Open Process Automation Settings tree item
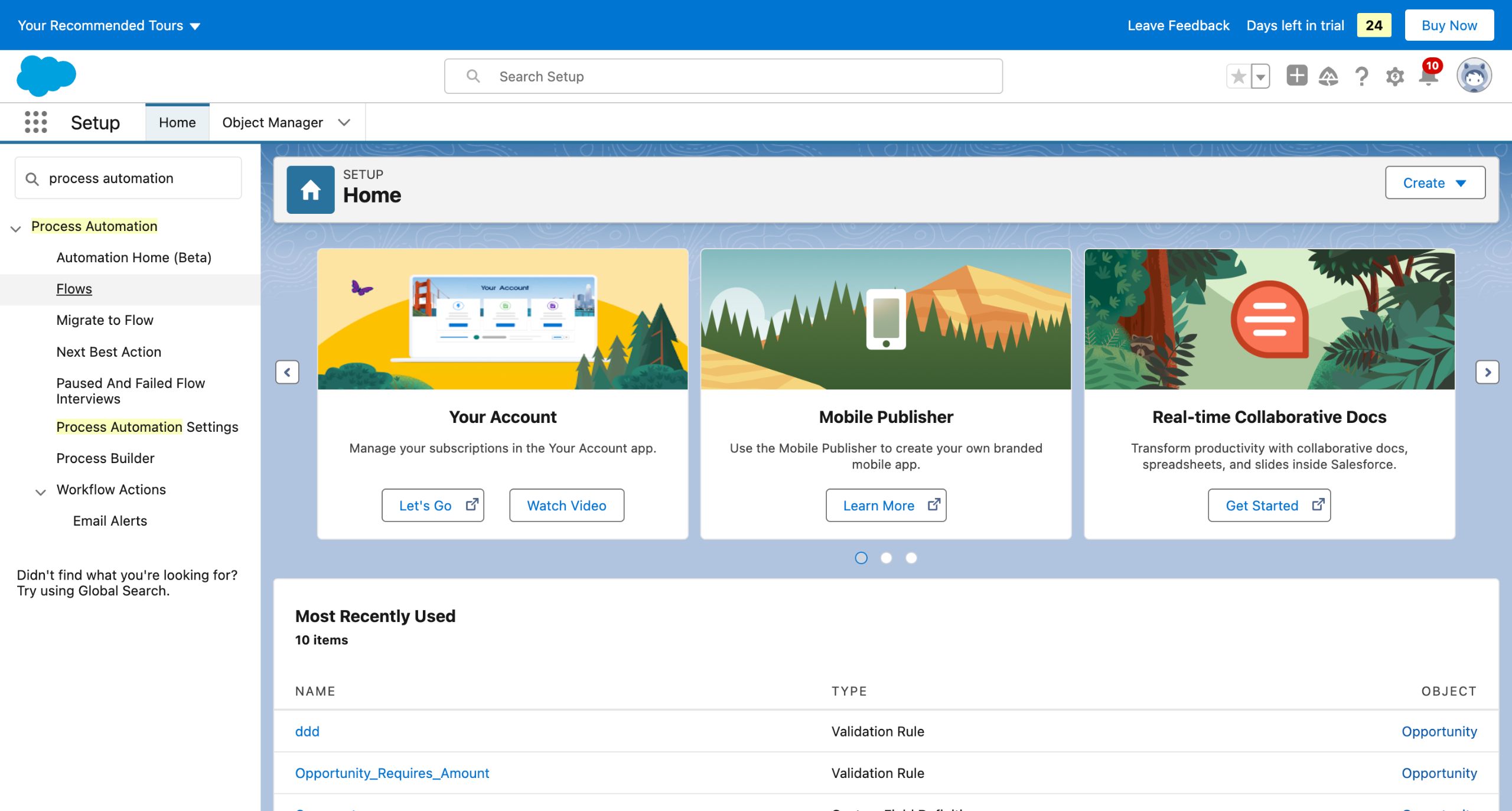Image resolution: width=1512 pixels, height=811 pixels. [x=147, y=426]
